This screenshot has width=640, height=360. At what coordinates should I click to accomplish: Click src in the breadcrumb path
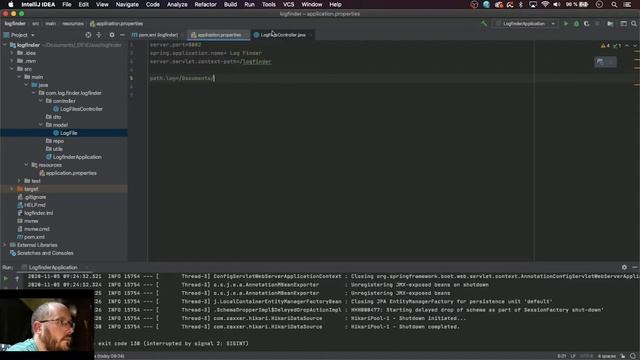pos(36,24)
